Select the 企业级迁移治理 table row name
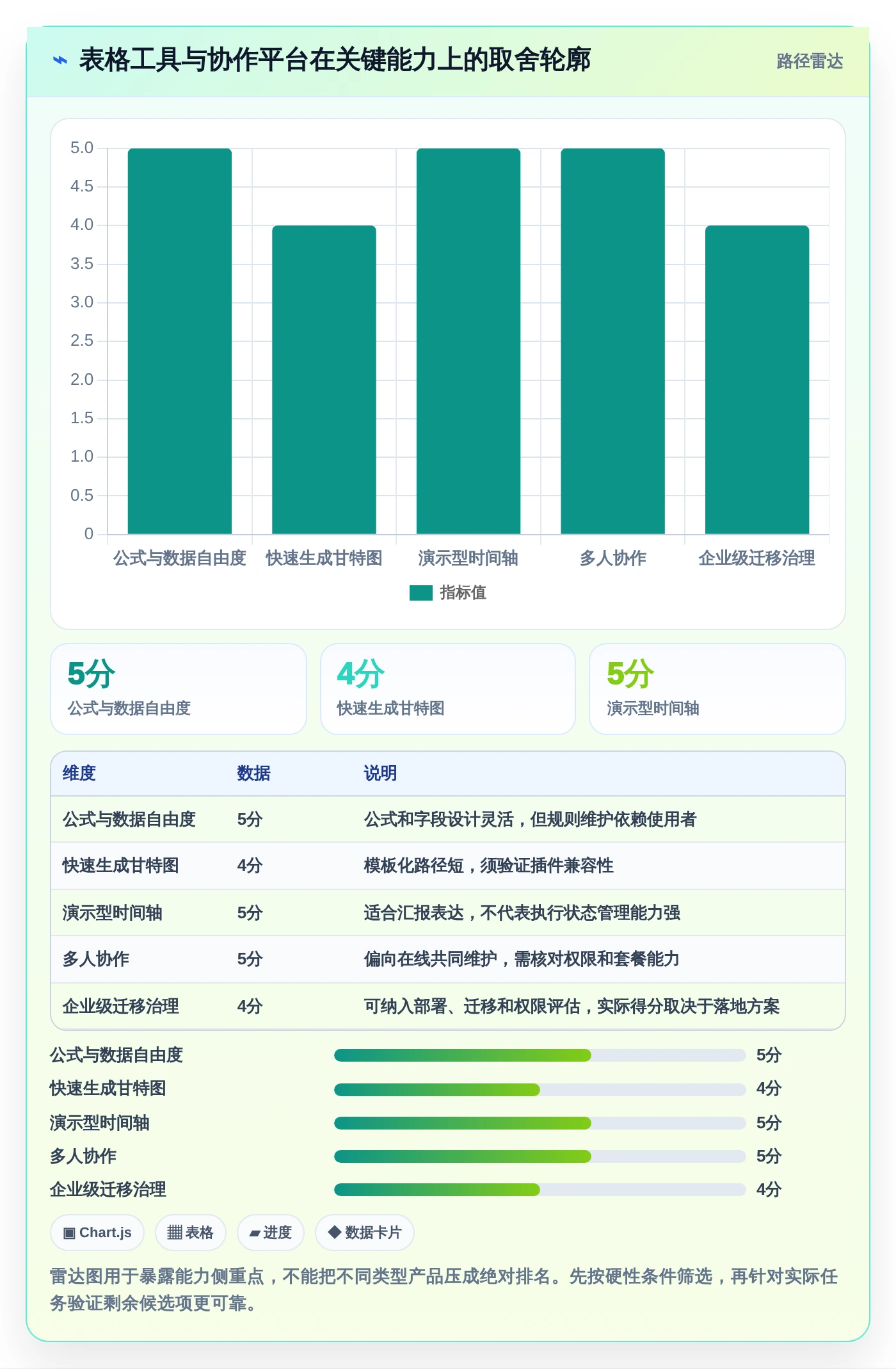The image size is (896, 1369). click(120, 1007)
